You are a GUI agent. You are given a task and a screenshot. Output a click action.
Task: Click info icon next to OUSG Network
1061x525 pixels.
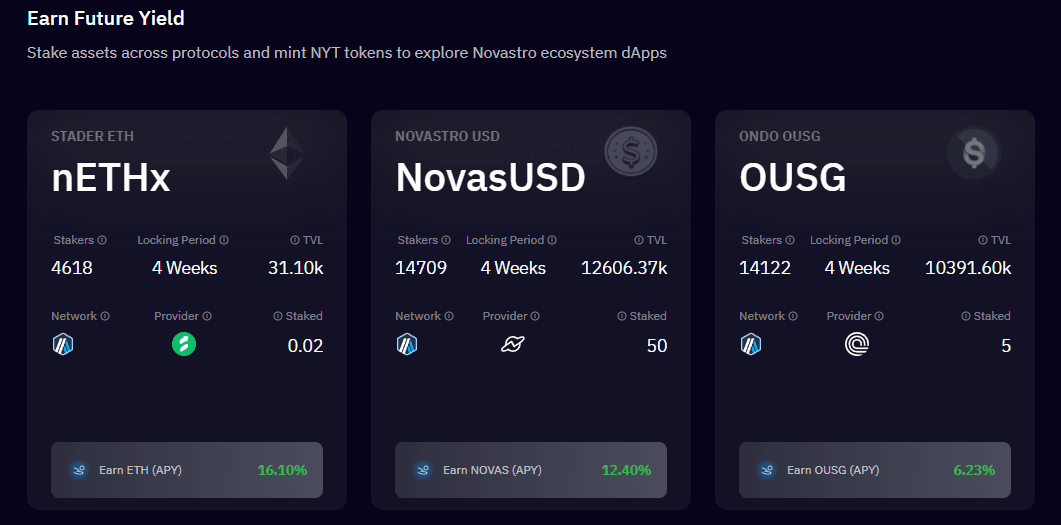793,316
